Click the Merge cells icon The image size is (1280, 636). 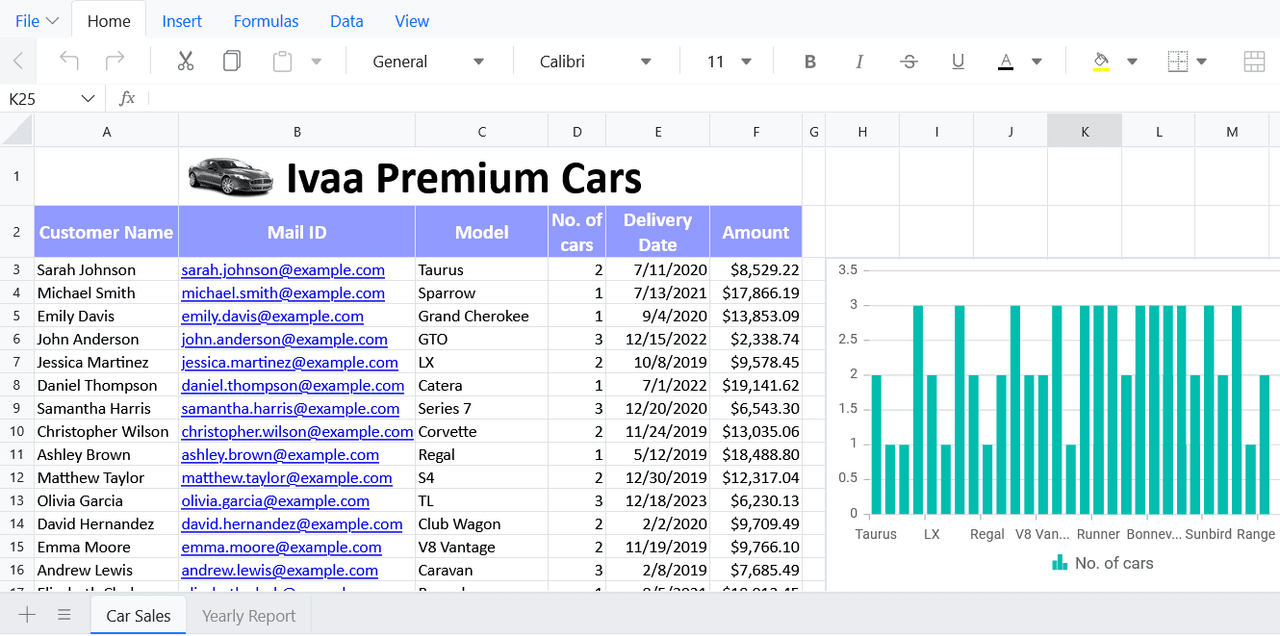[1254, 62]
